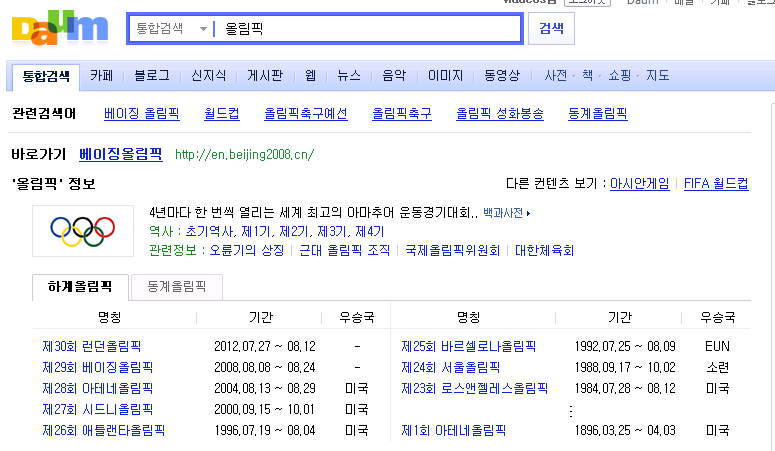The width and height of the screenshot is (775, 451).
Task: Click the en.beijing2008.cn URL
Action: 245,155
